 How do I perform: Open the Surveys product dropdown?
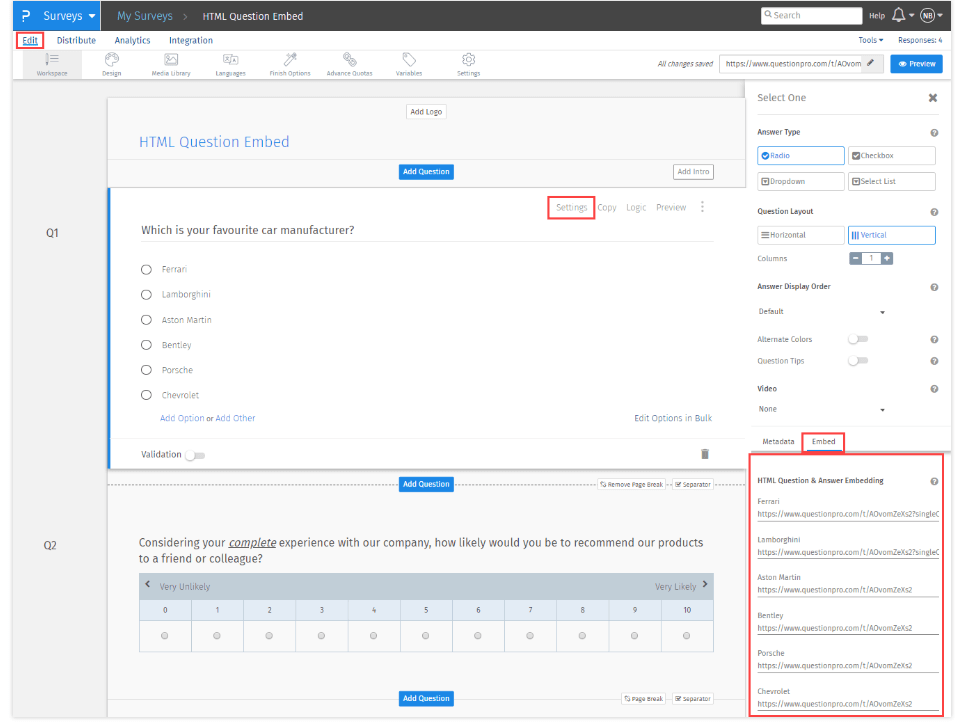(x=69, y=16)
